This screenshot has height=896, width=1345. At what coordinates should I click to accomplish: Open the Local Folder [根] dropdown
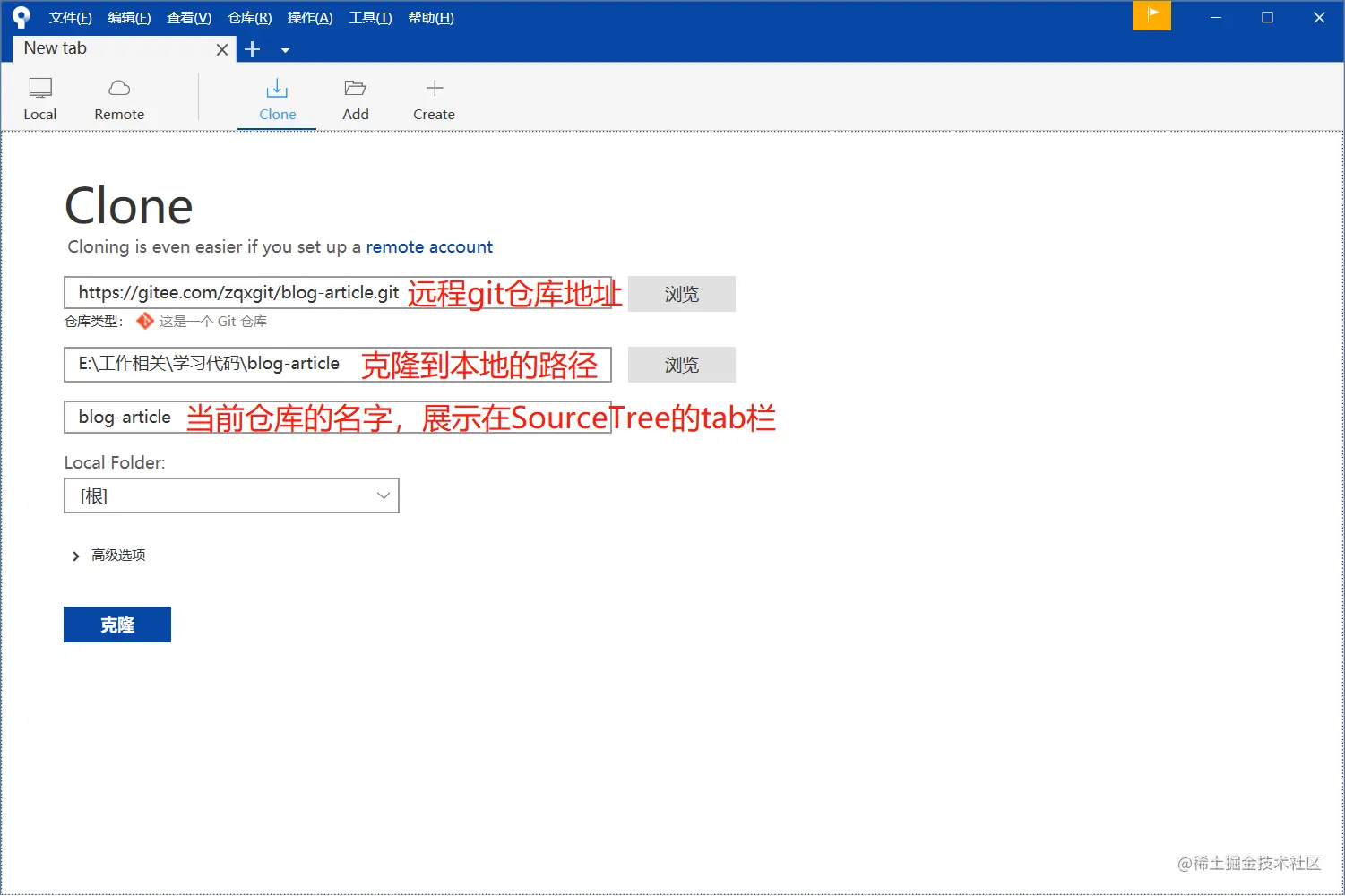[x=231, y=495]
